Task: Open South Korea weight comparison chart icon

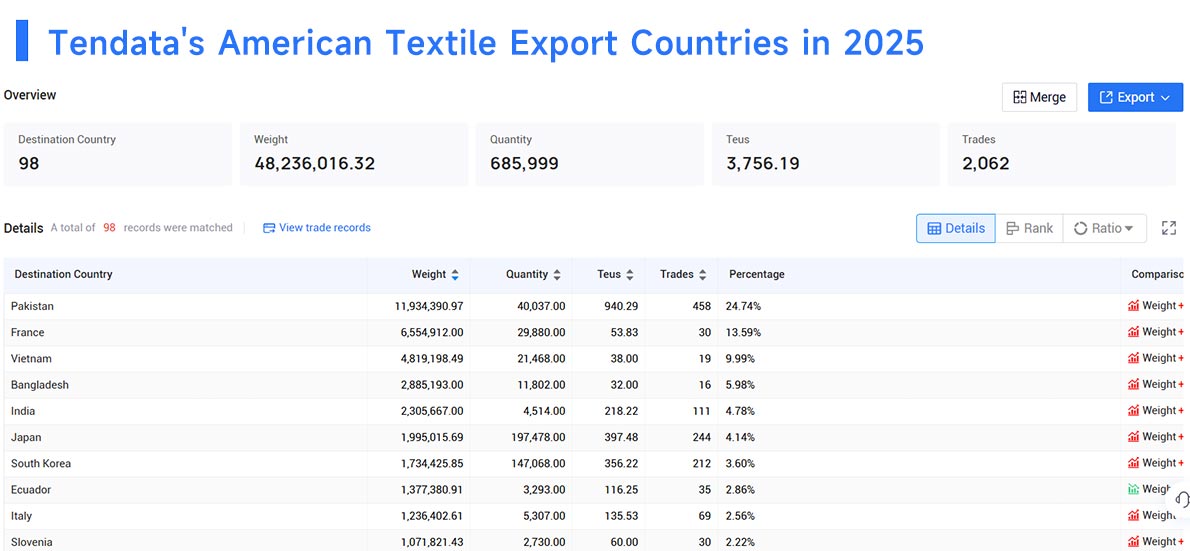Action: [1133, 463]
